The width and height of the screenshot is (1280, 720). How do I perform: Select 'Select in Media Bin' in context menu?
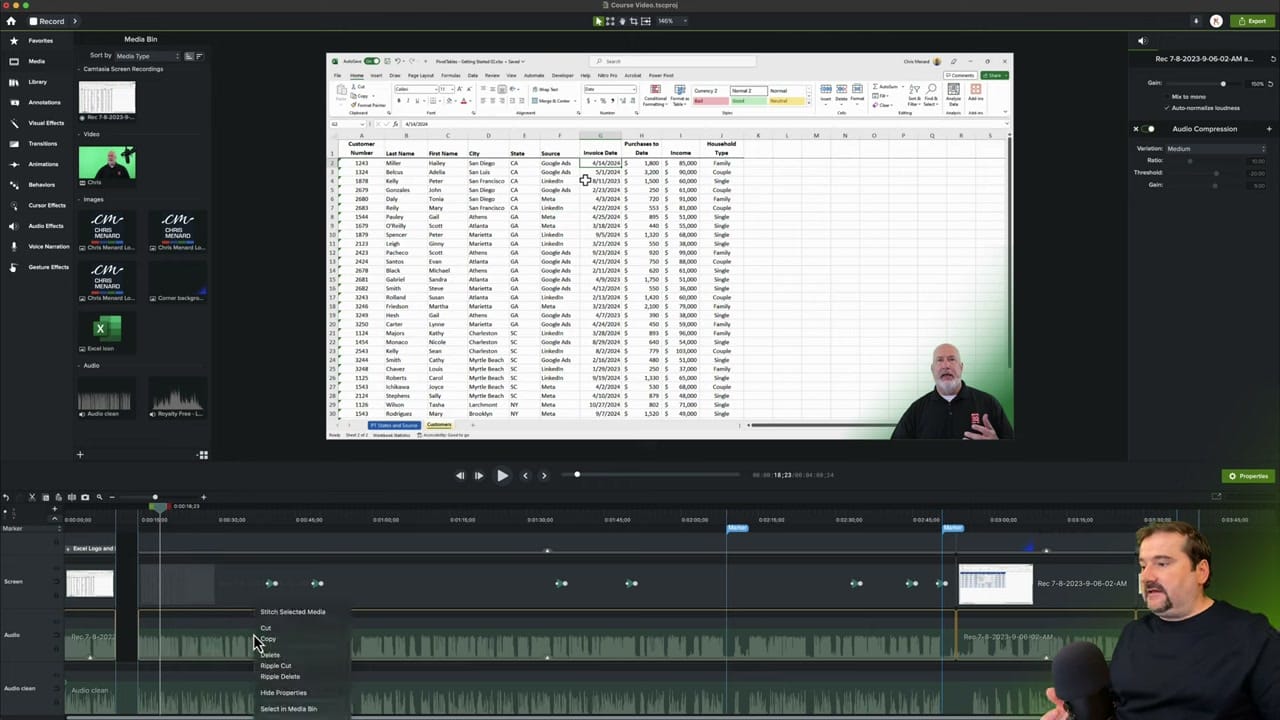click(288, 708)
